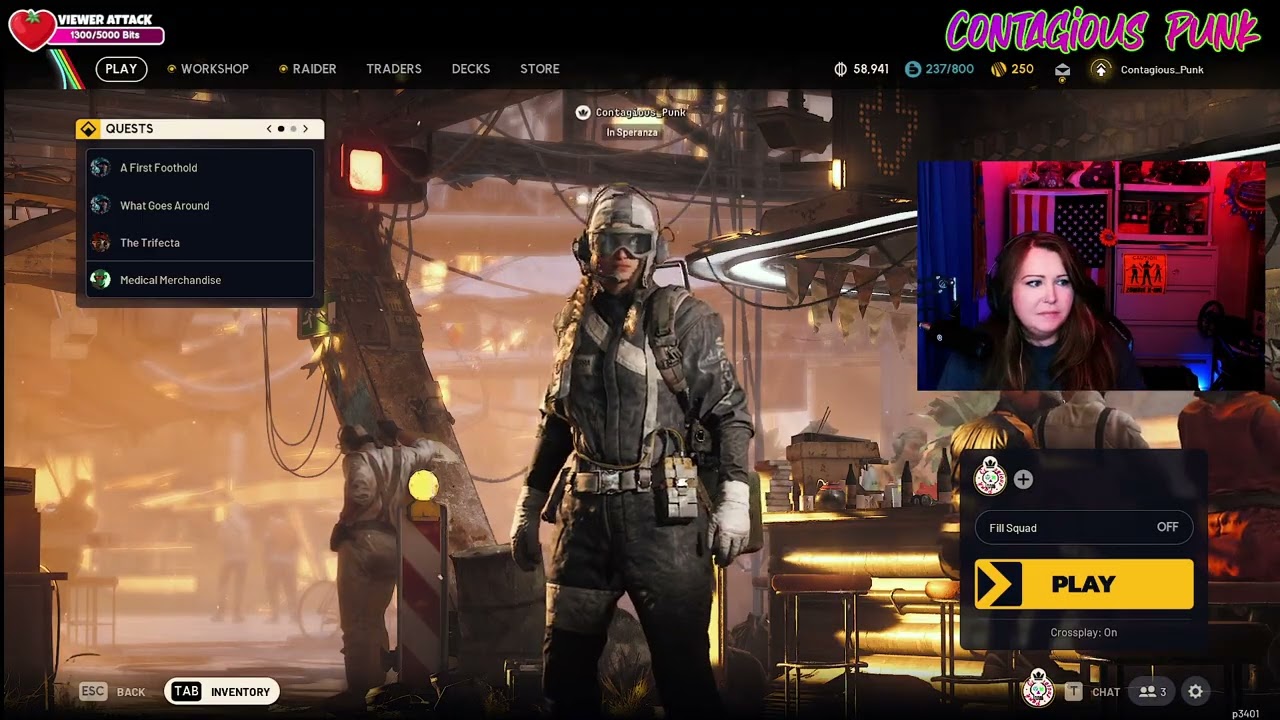This screenshot has height=720, width=1280.
Task: Click the In Speranza status text
Action: 632,132
